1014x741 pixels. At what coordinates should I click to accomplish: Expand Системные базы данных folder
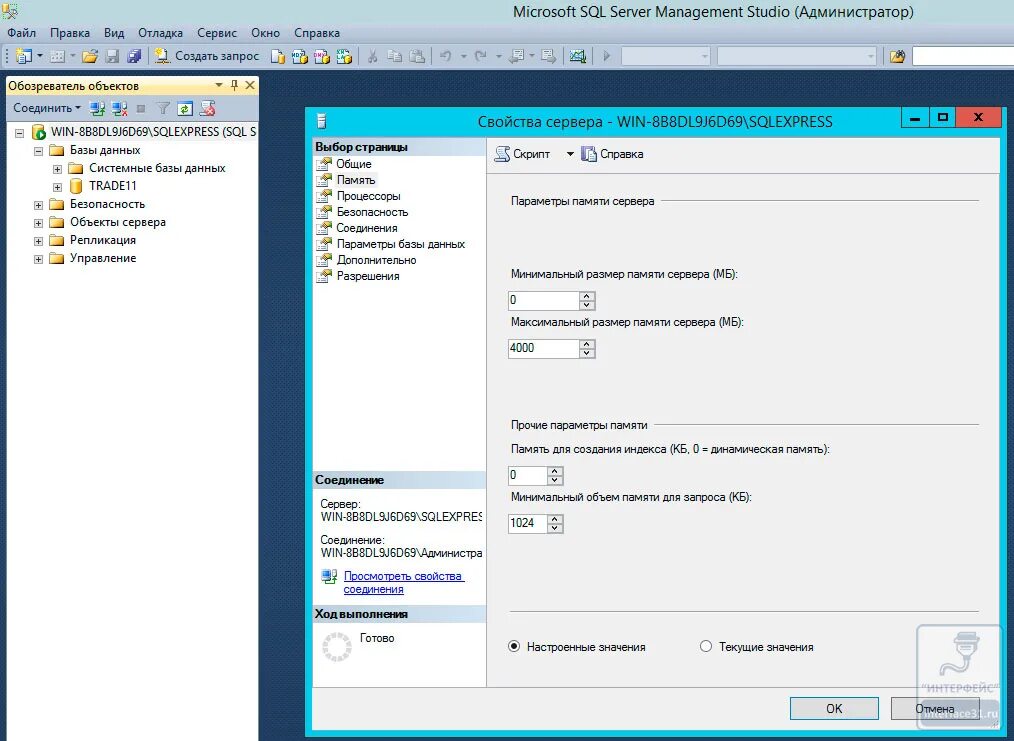(x=58, y=169)
